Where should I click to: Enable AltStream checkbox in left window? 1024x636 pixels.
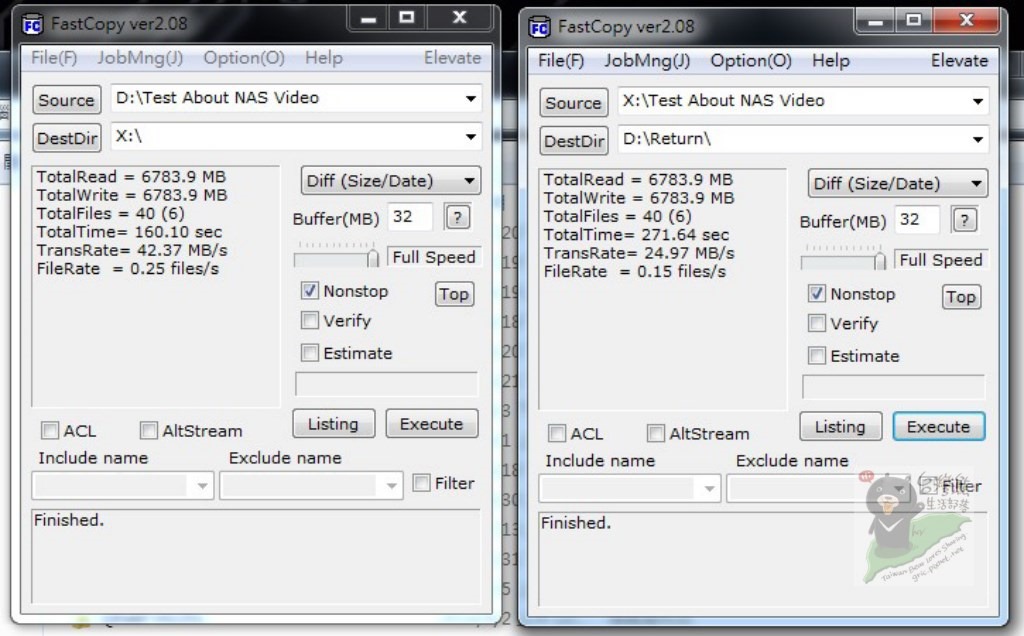click(x=149, y=430)
